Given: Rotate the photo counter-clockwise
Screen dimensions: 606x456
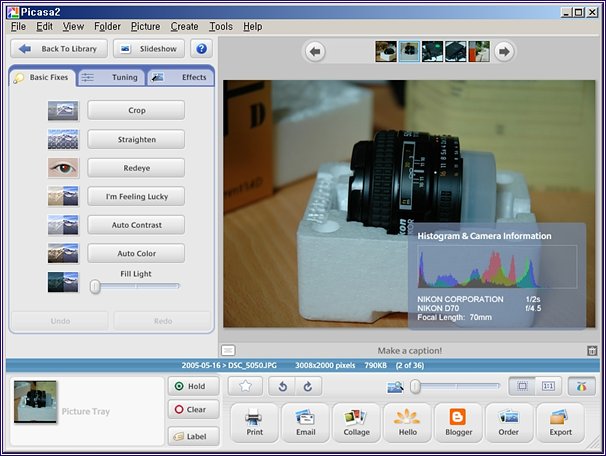Looking at the screenshot, I should click(x=283, y=386).
